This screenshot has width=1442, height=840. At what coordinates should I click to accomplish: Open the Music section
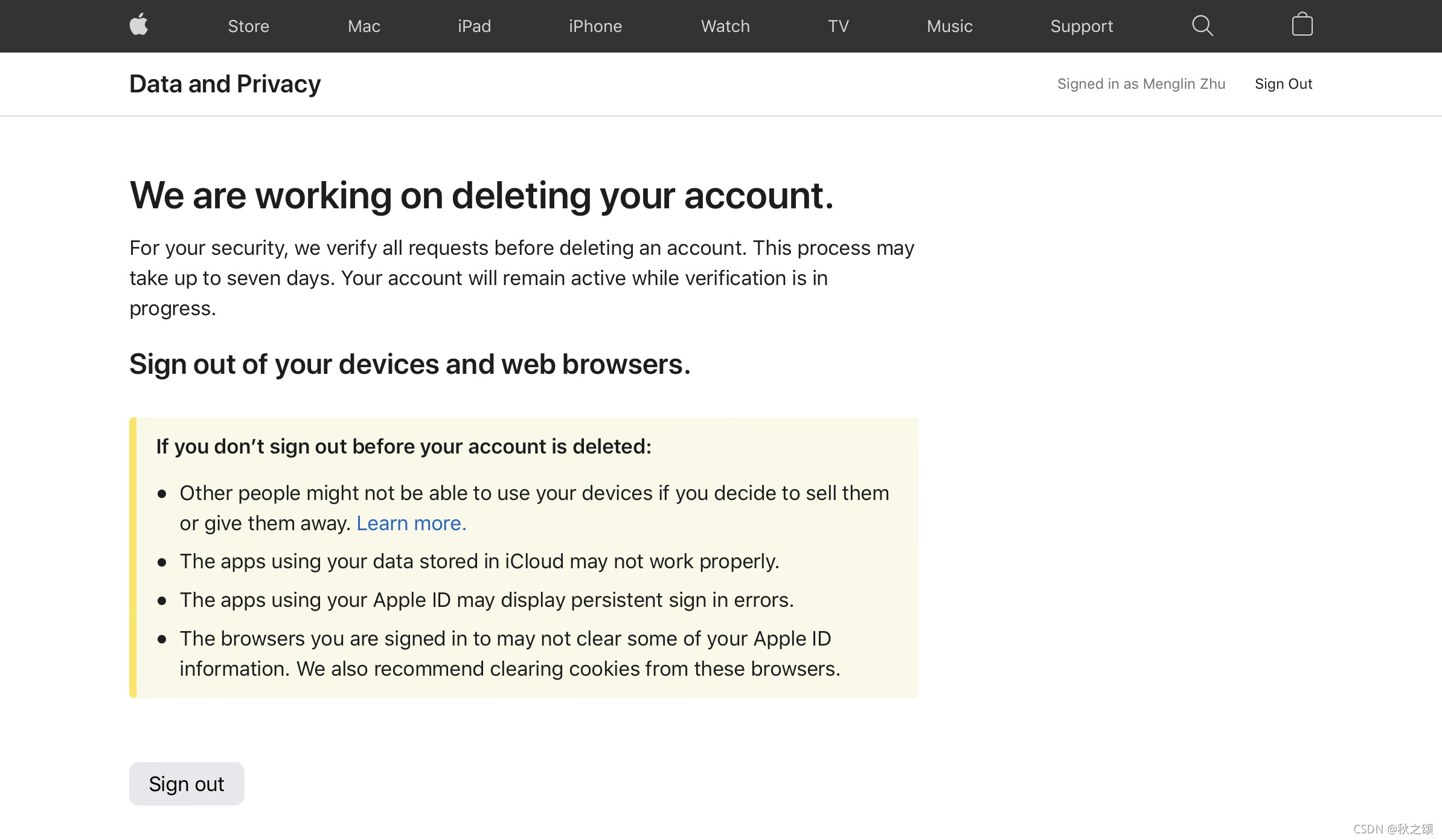click(x=949, y=26)
